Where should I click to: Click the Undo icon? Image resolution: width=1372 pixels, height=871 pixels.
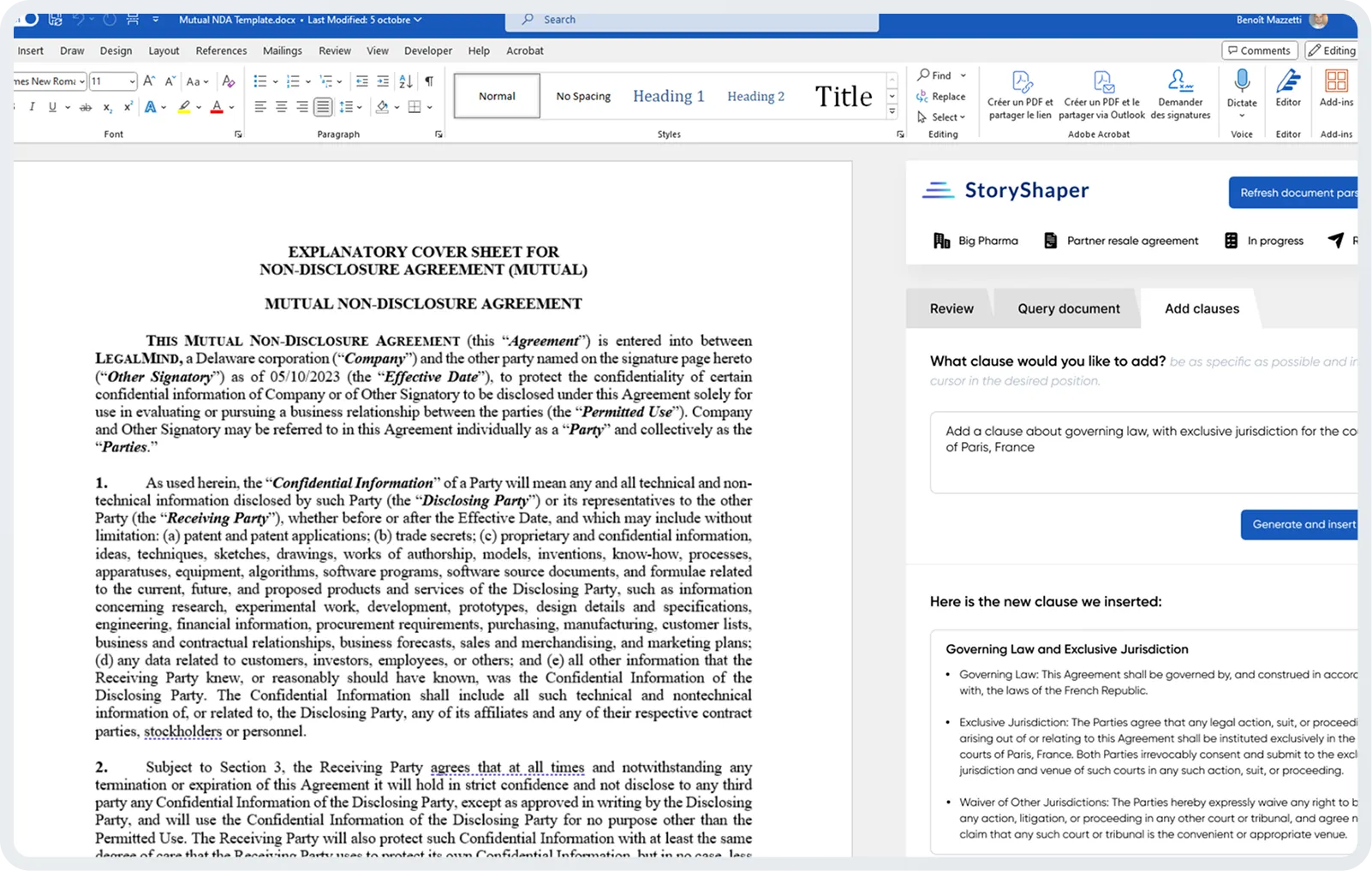79,19
